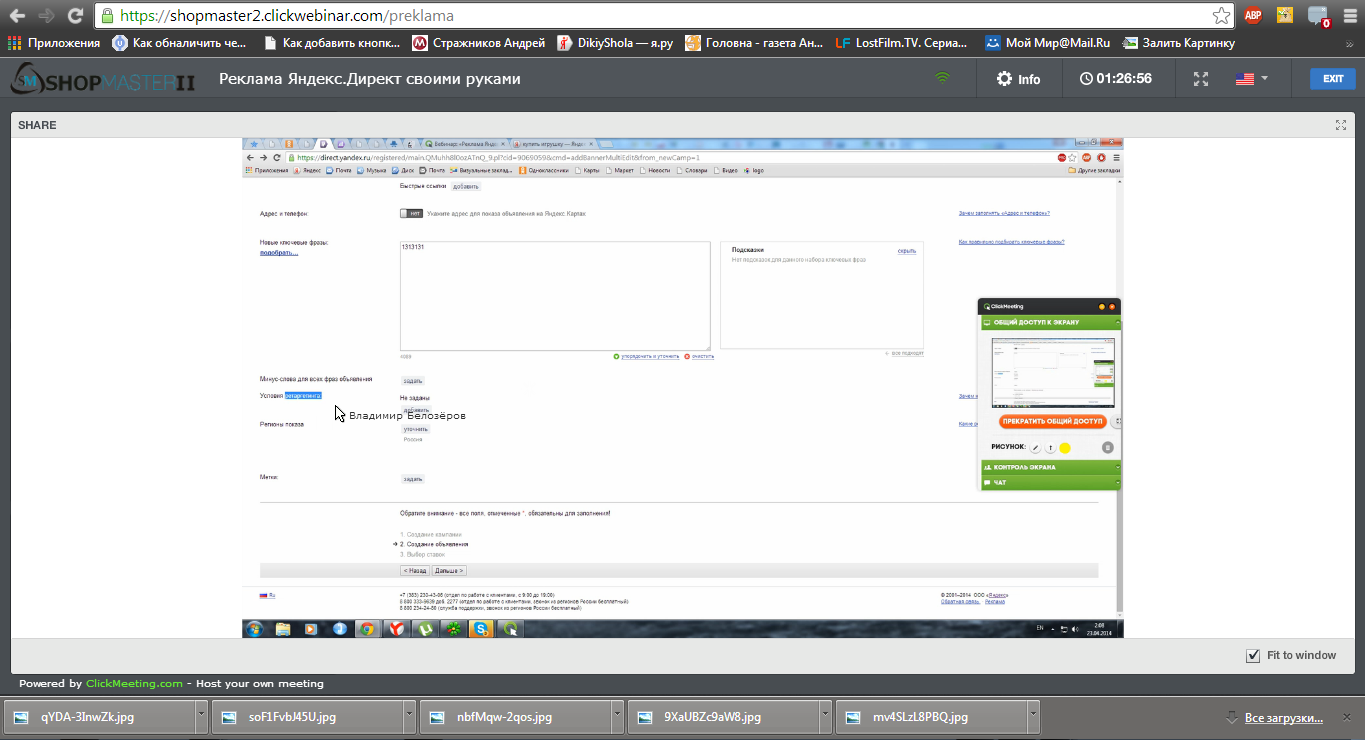Click уточнить under Регионы показа
Viewport: 1365px width, 740px height.
coord(415,429)
